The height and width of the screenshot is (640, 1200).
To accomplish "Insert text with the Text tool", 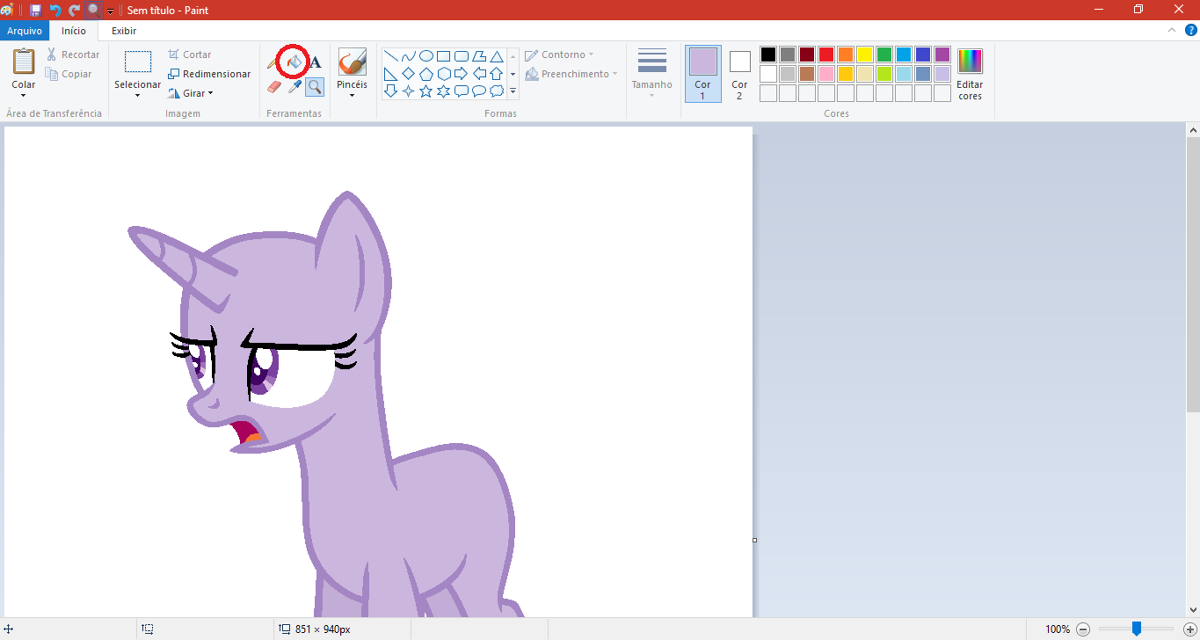I will (x=314, y=61).
